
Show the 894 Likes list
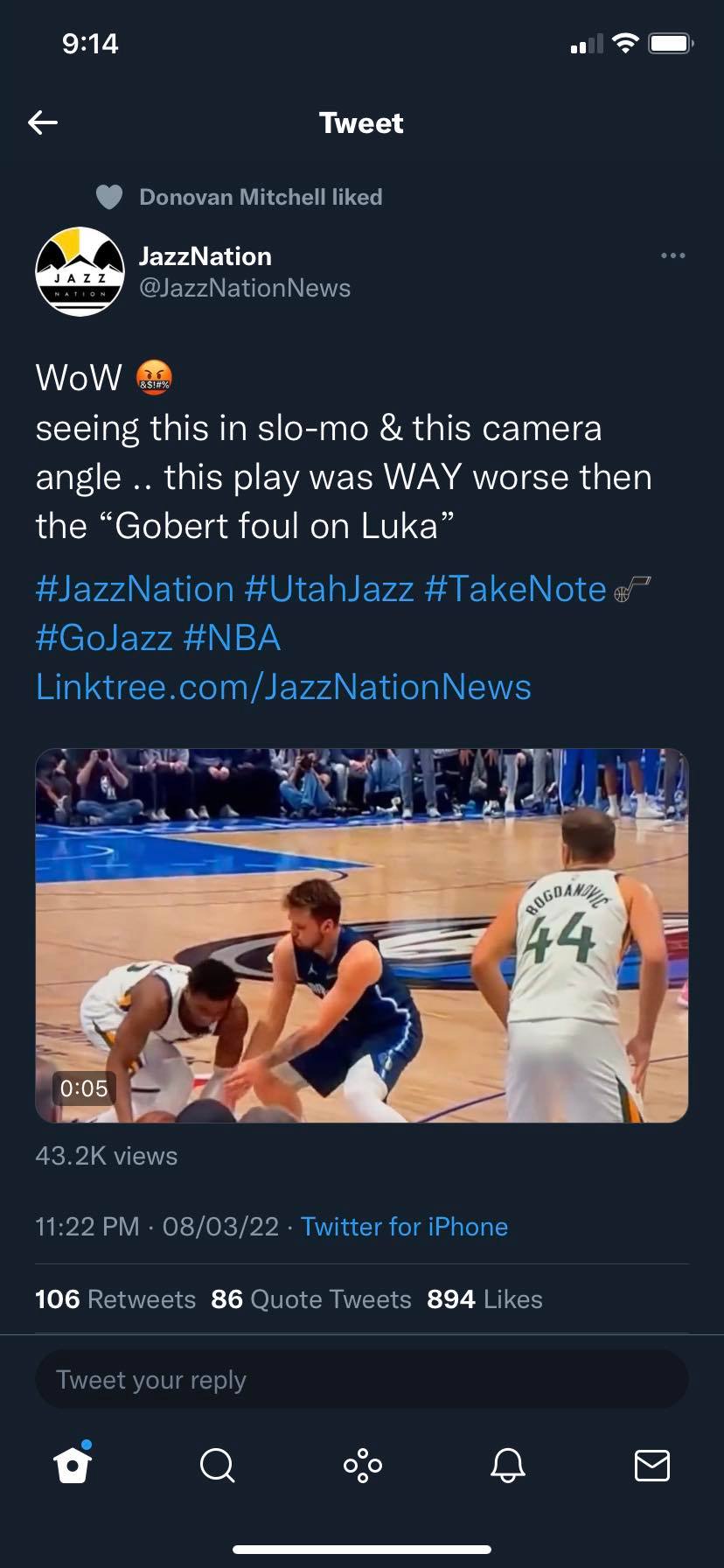pos(484,1299)
